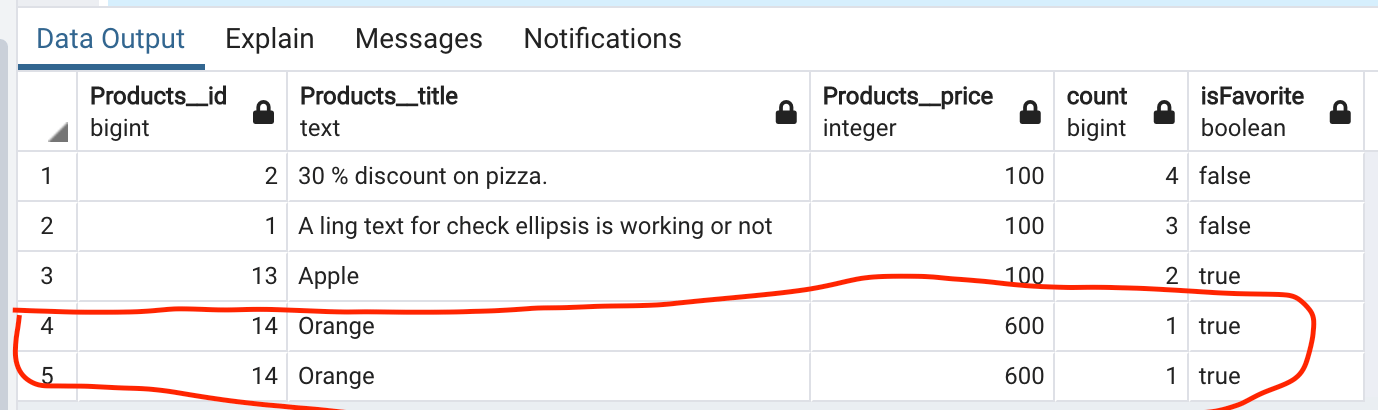Click the lock icon on Products__price column
This screenshot has height=410, width=1378.
click(x=1031, y=113)
